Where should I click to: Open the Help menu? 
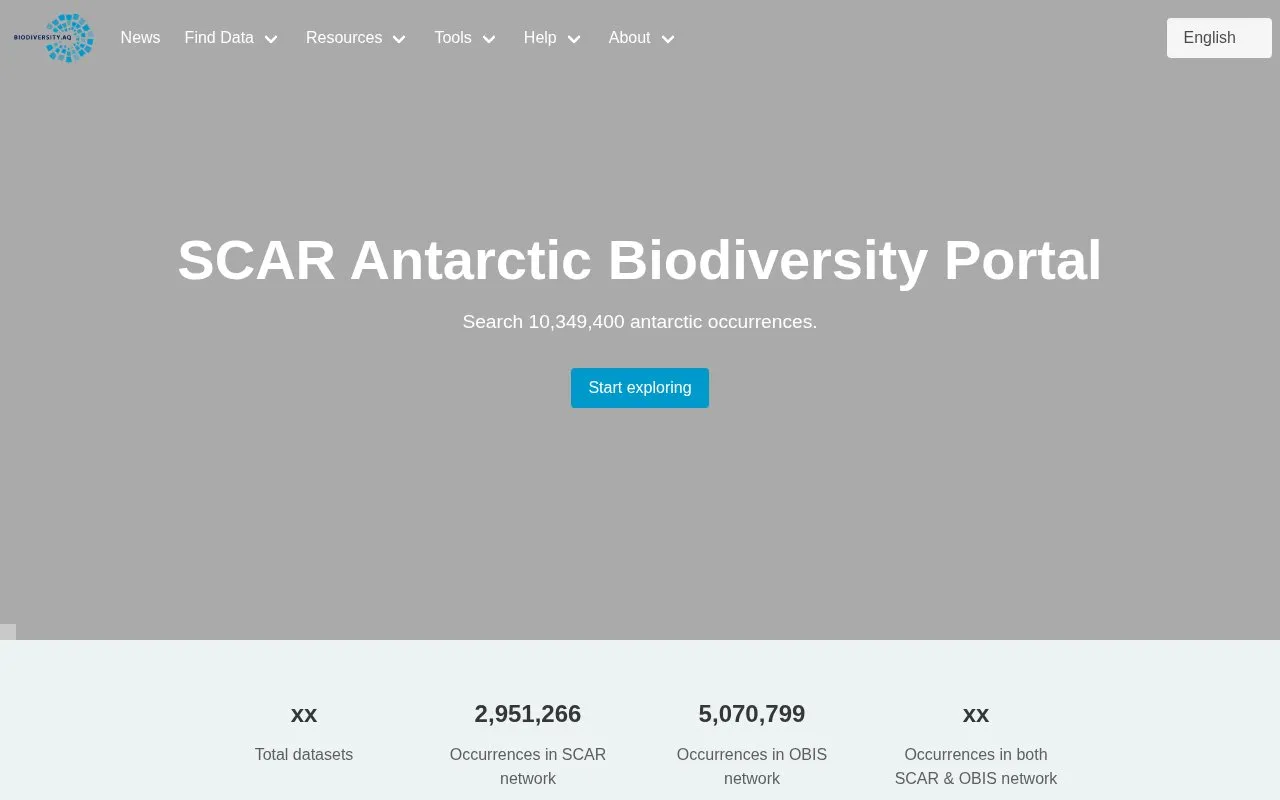tap(540, 38)
